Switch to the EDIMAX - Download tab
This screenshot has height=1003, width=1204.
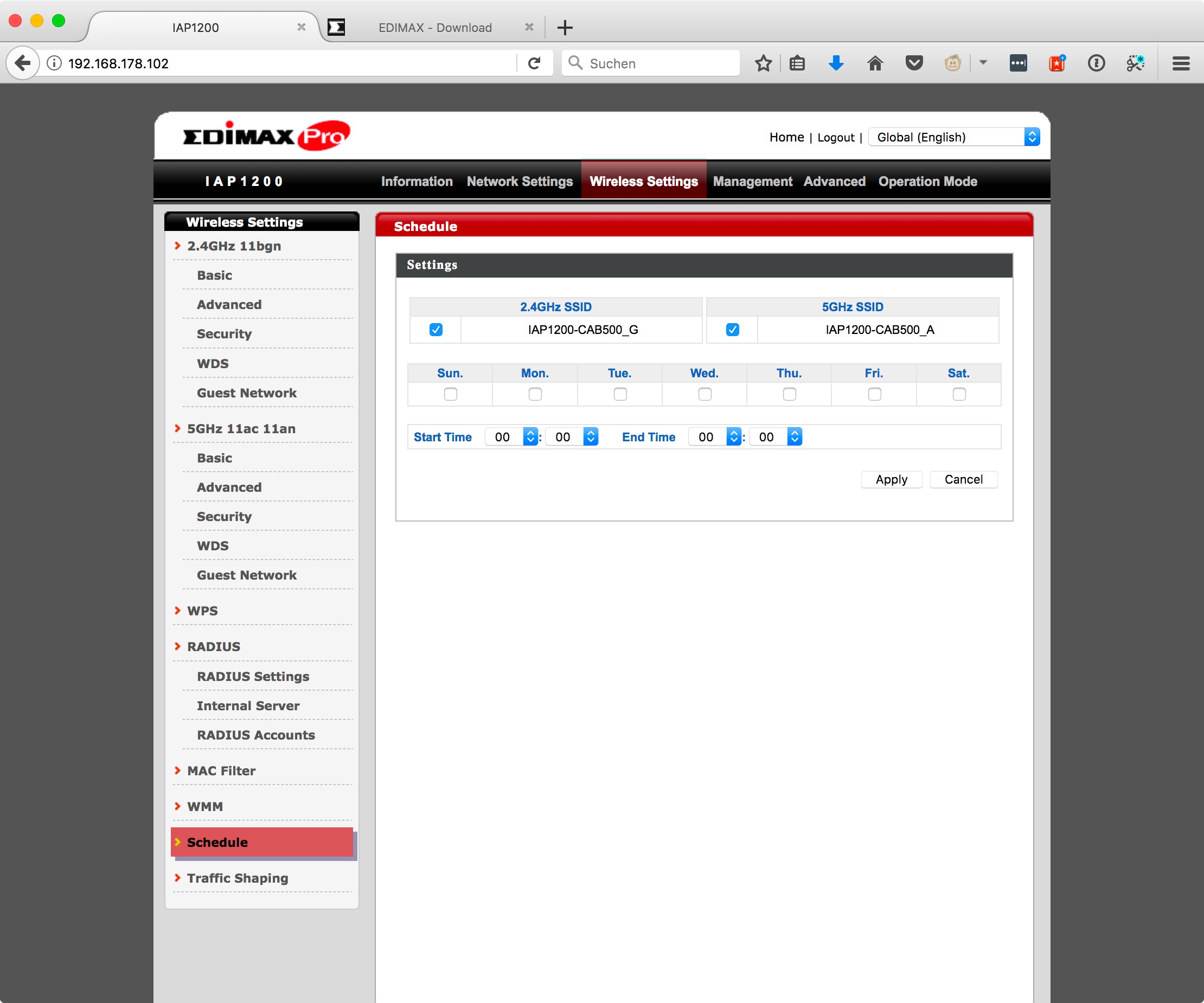(x=434, y=28)
